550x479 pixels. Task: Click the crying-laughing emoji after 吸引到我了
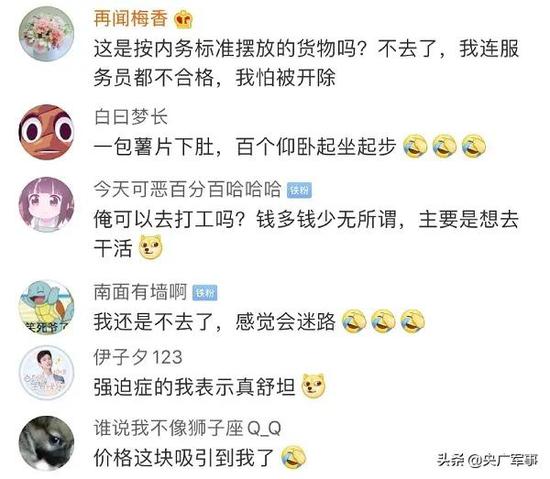pos(293,457)
